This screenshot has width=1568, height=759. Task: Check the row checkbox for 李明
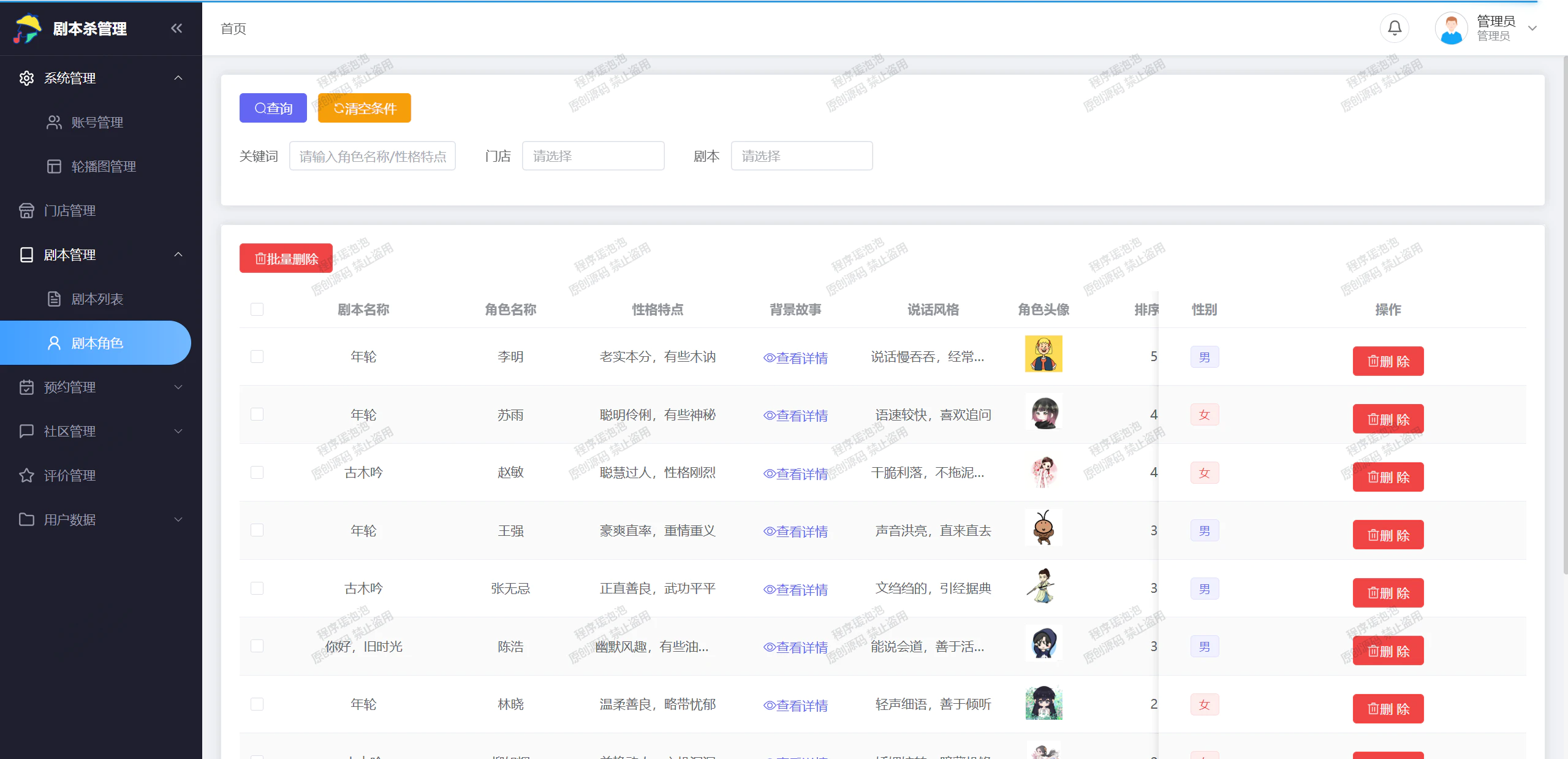(x=257, y=356)
